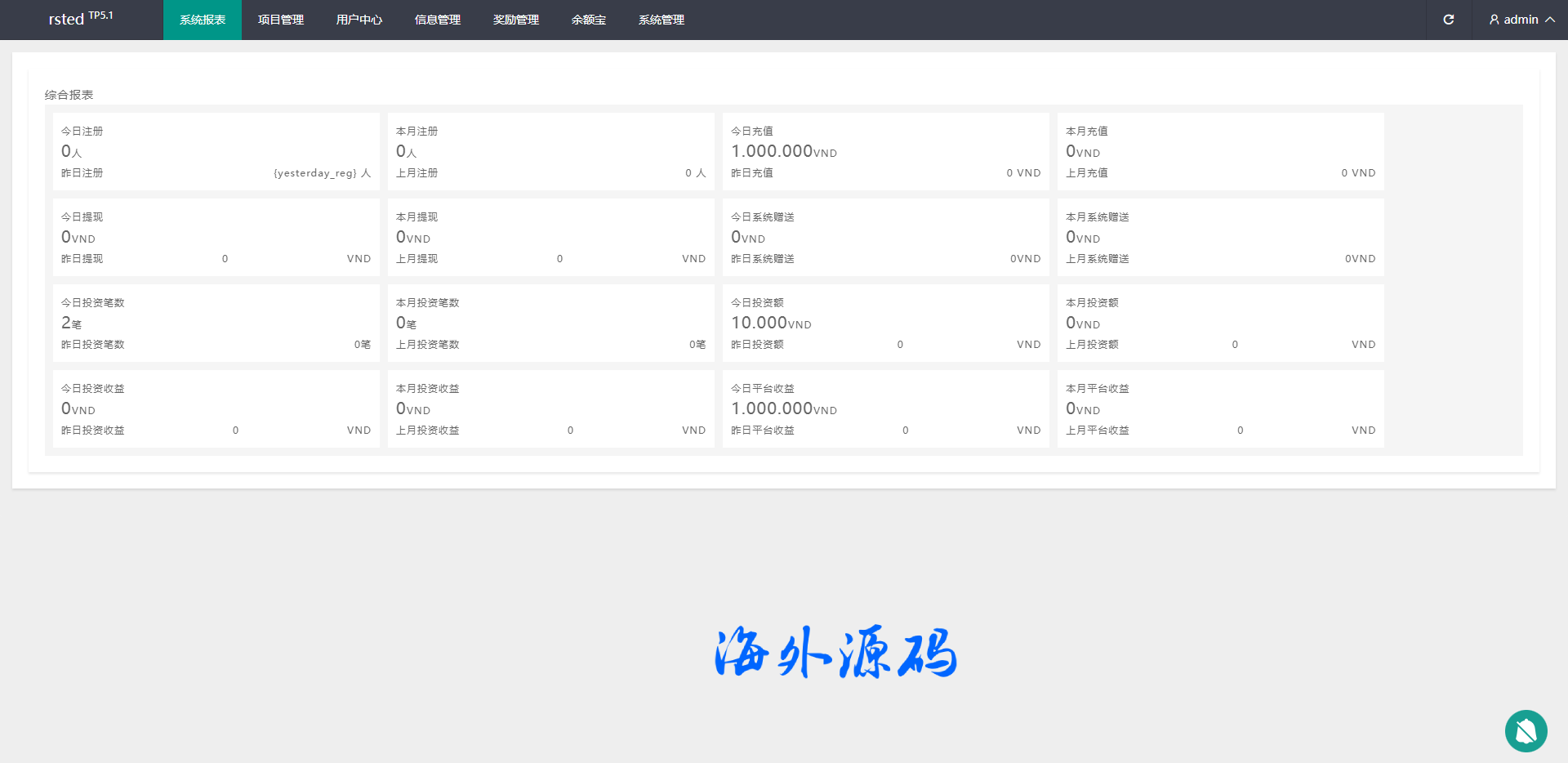The height and width of the screenshot is (763, 1568).
Task: Click the 今日提现 statistics card
Action: click(216, 238)
